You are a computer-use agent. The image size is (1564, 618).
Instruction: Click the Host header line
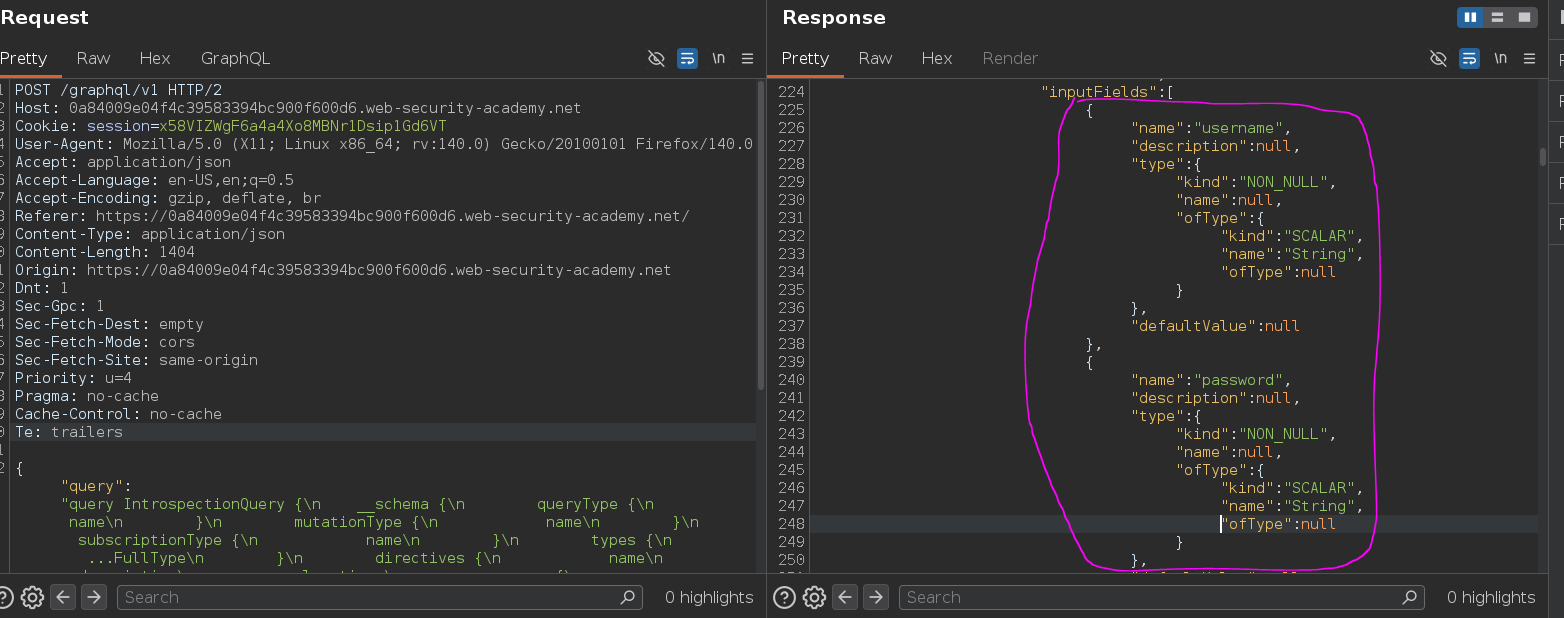tap(297, 108)
